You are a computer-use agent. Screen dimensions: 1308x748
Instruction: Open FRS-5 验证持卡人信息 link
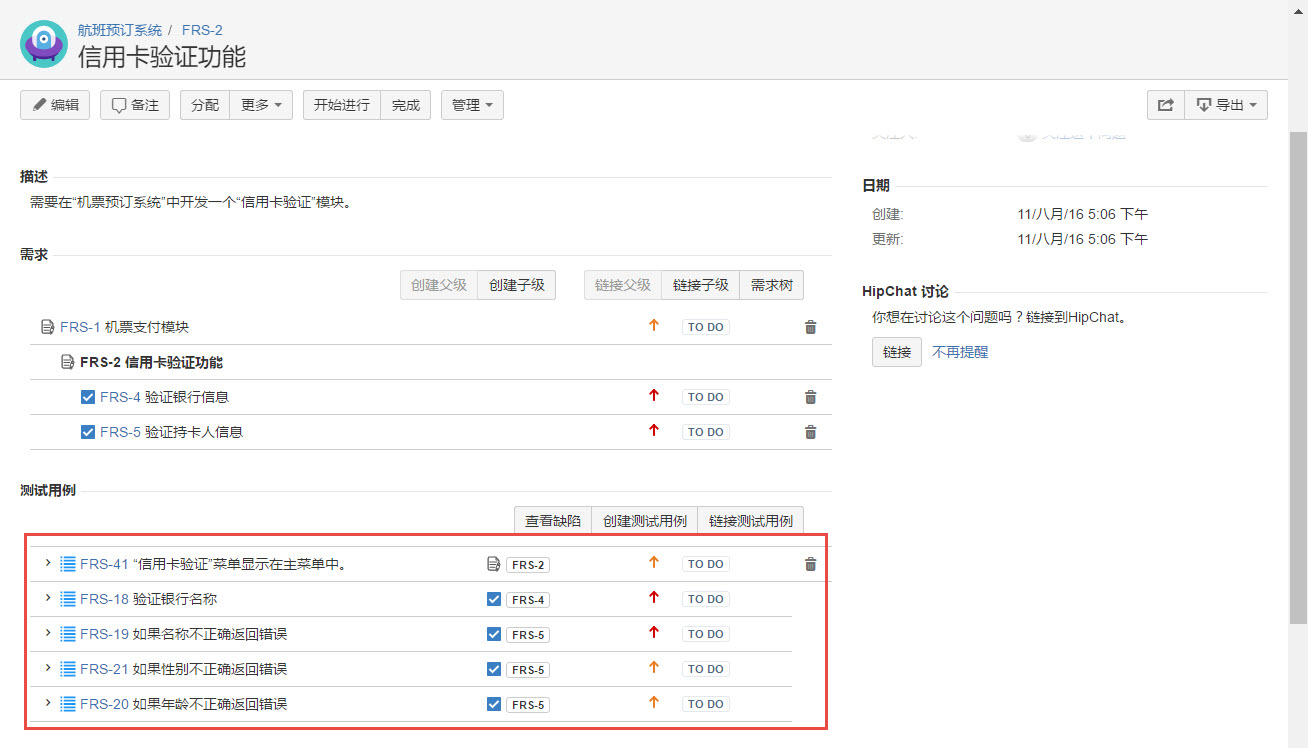point(171,432)
